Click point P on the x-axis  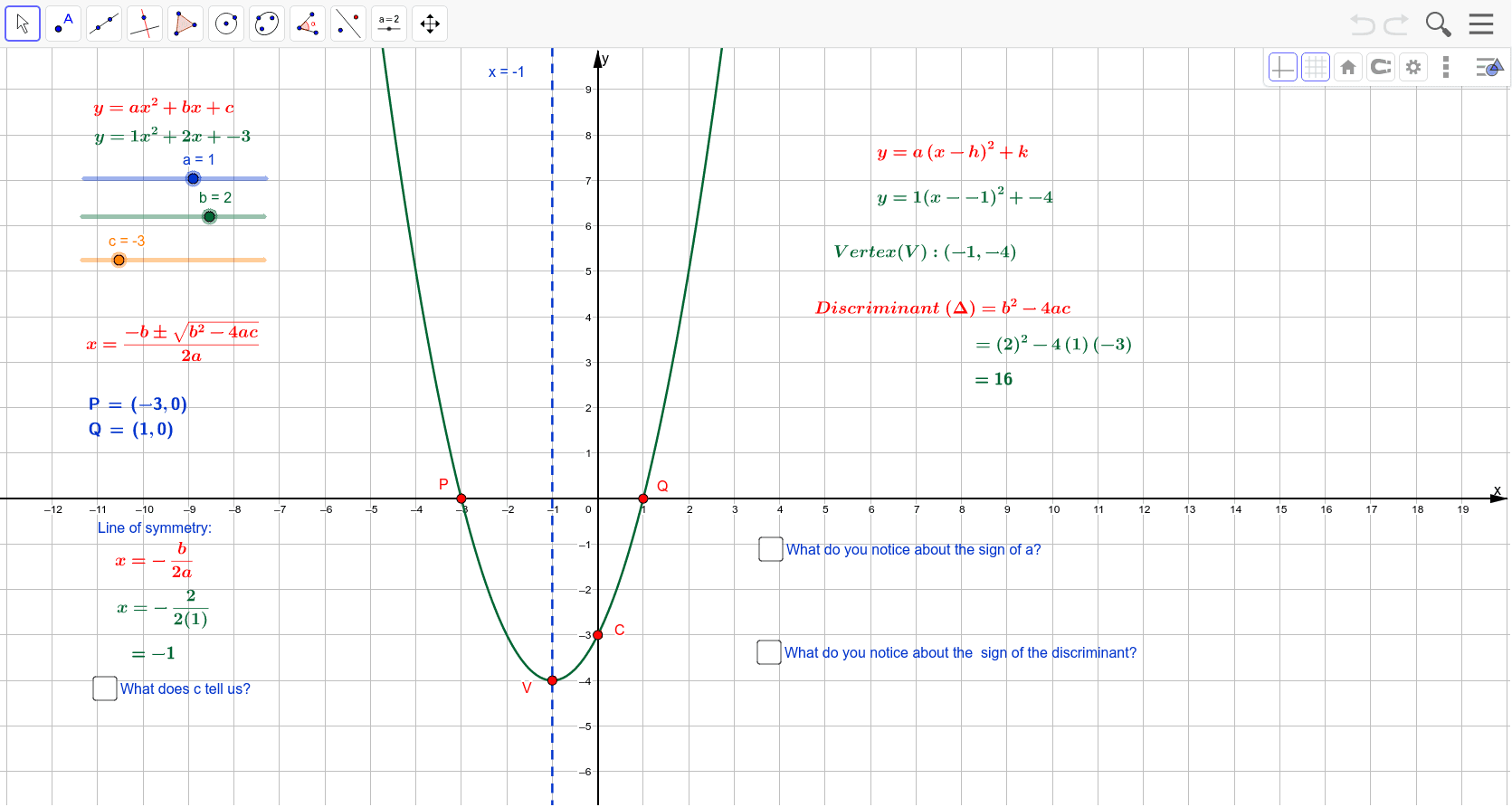click(x=461, y=498)
